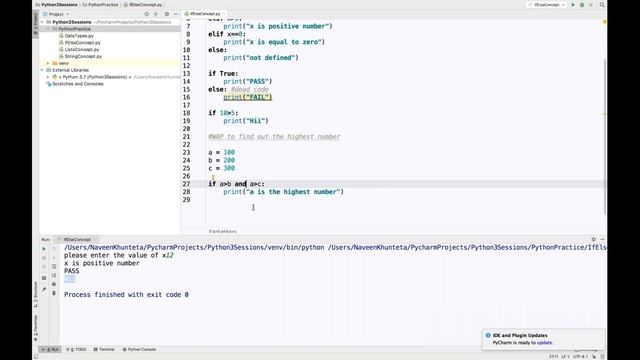The width and height of the screenshot is (640, 360).
Task: Select DataTypes.py in the project tree
Action: coord(79,36)
